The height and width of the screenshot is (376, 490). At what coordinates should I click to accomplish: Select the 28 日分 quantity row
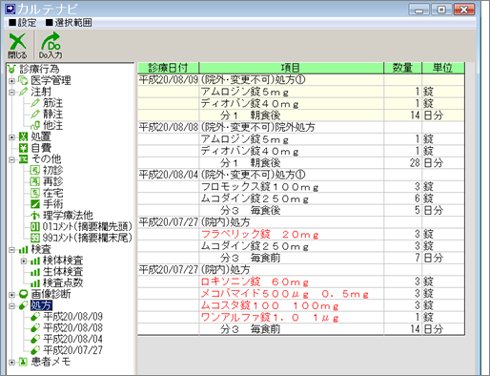pos(301,163)
